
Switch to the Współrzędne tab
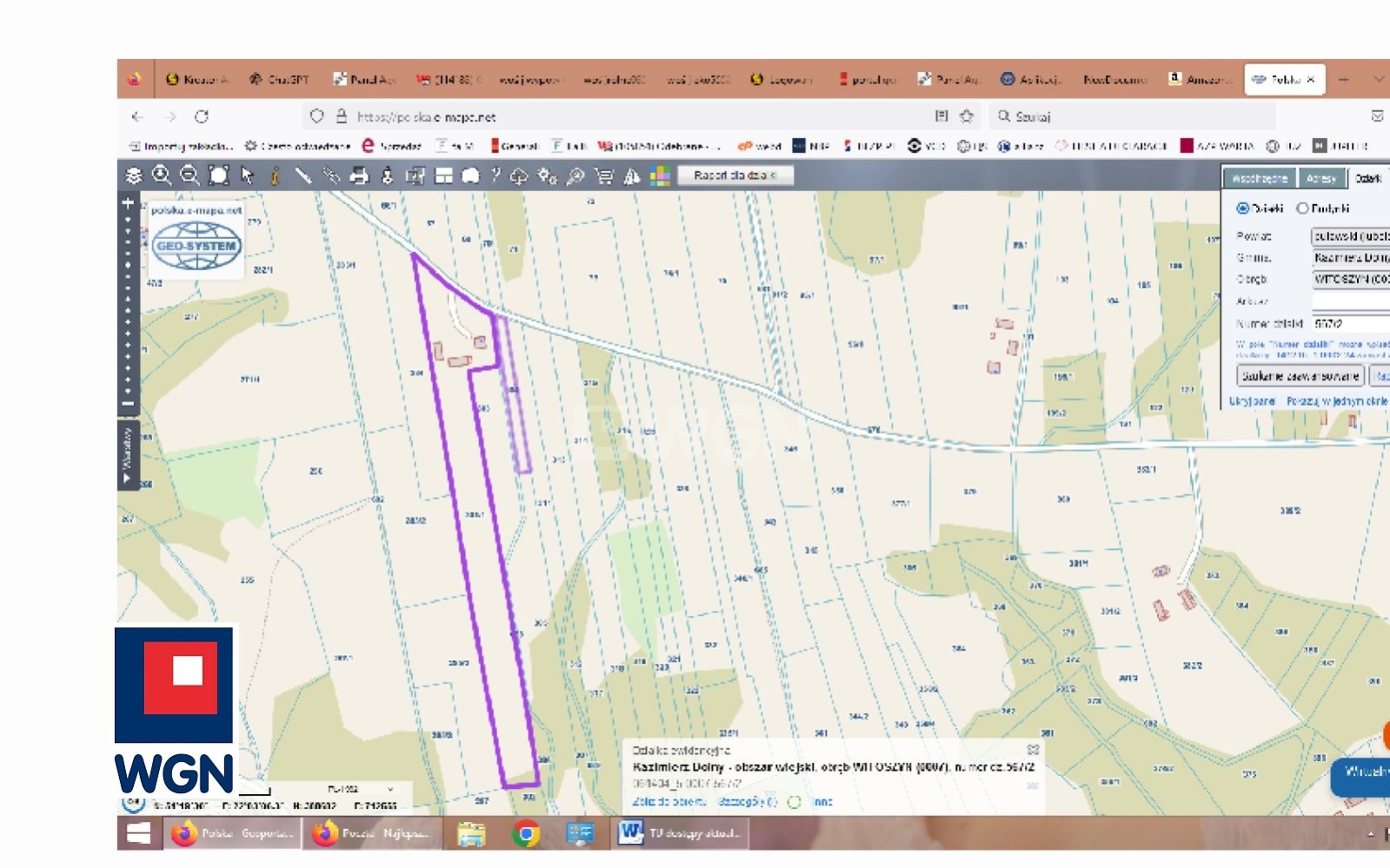point(1259,178)
